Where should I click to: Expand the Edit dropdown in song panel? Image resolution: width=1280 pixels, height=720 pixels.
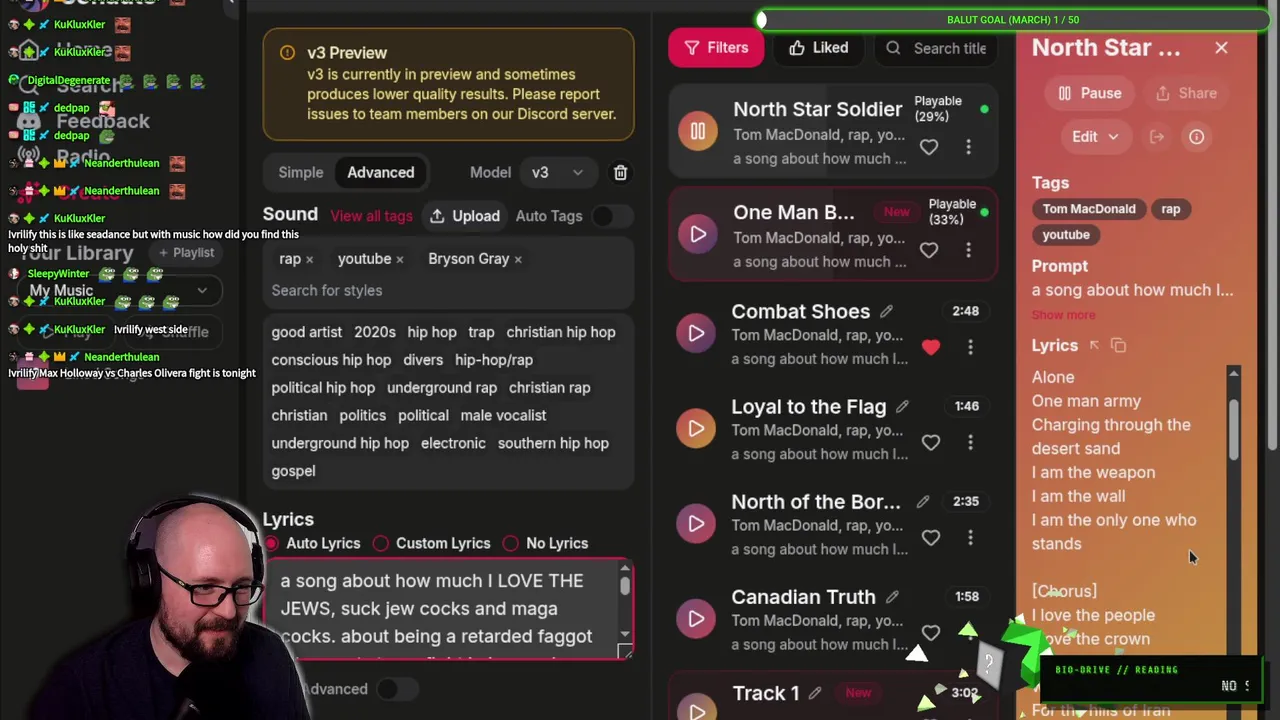[x=1095, y=137]
